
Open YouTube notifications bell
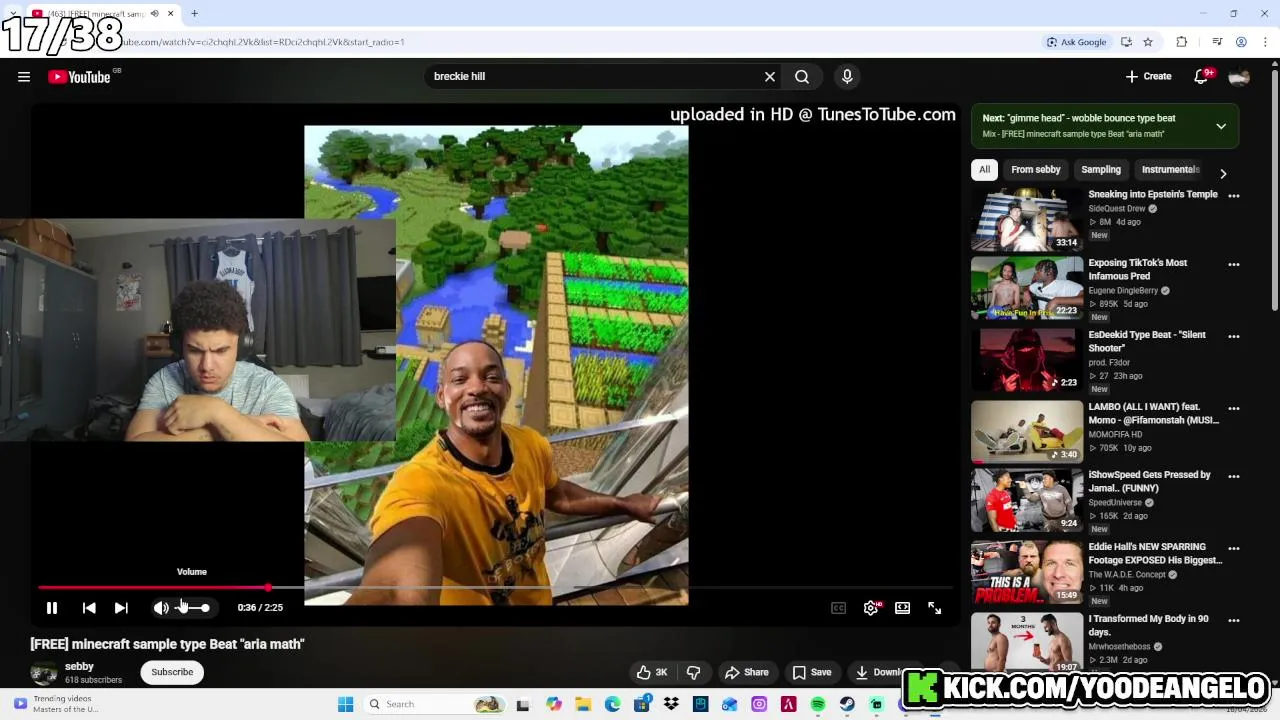click(1203, 77)
